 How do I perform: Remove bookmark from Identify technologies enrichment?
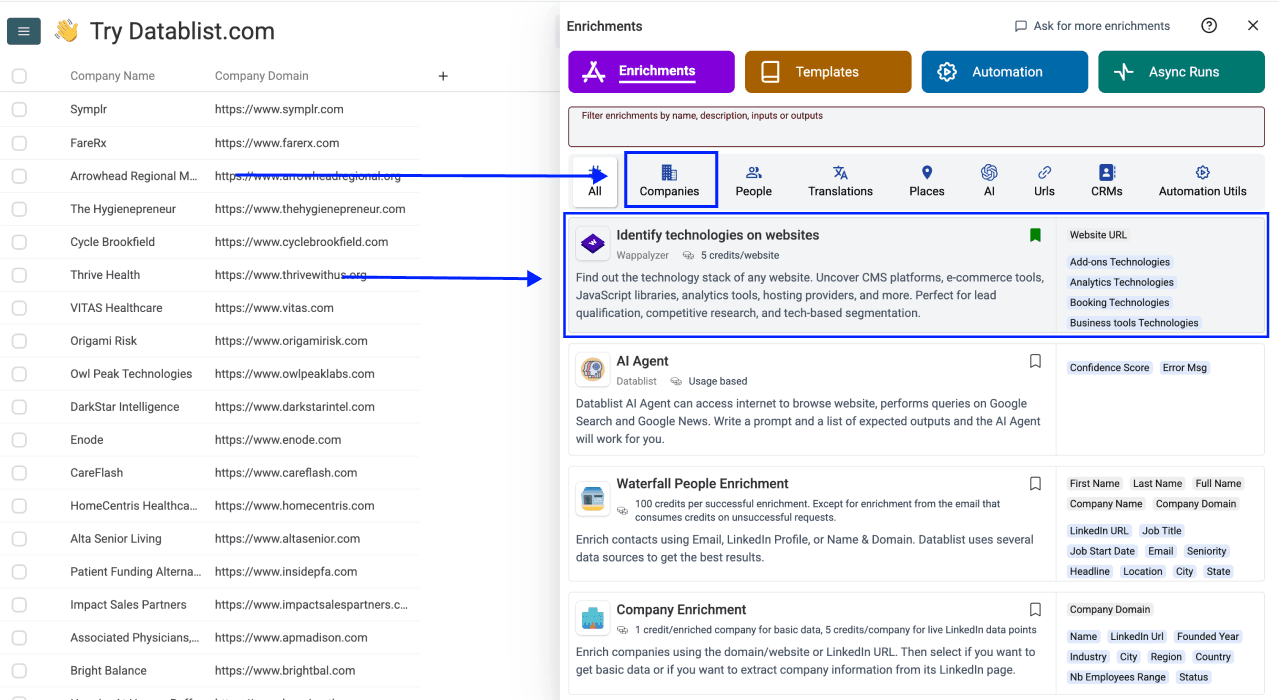point(1035,235)
